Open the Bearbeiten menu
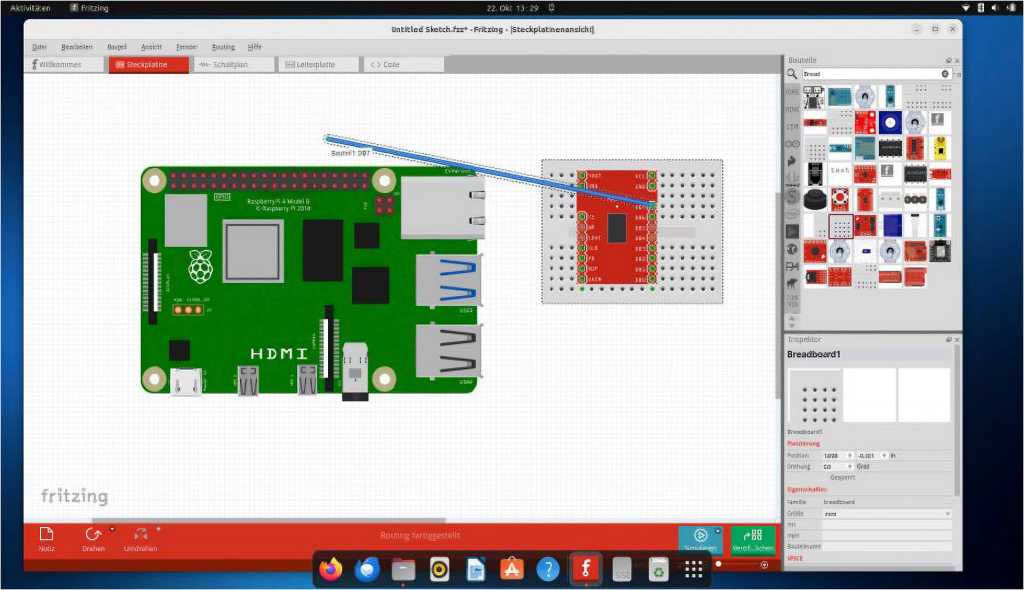The image size is (1024, 590). click(76, 47)
